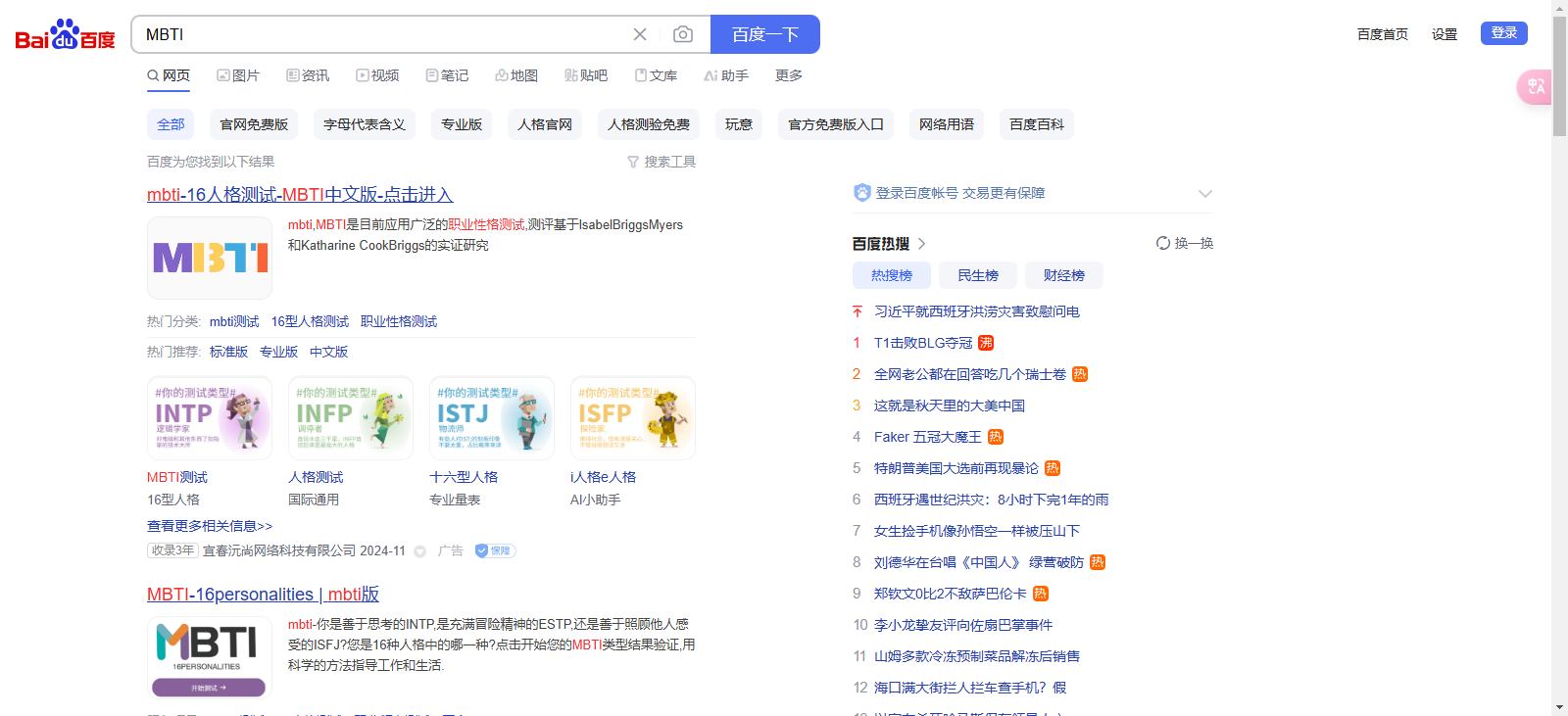Click the 百度一下 search button
Screen dimensions: 1568x716
[765, 34]
